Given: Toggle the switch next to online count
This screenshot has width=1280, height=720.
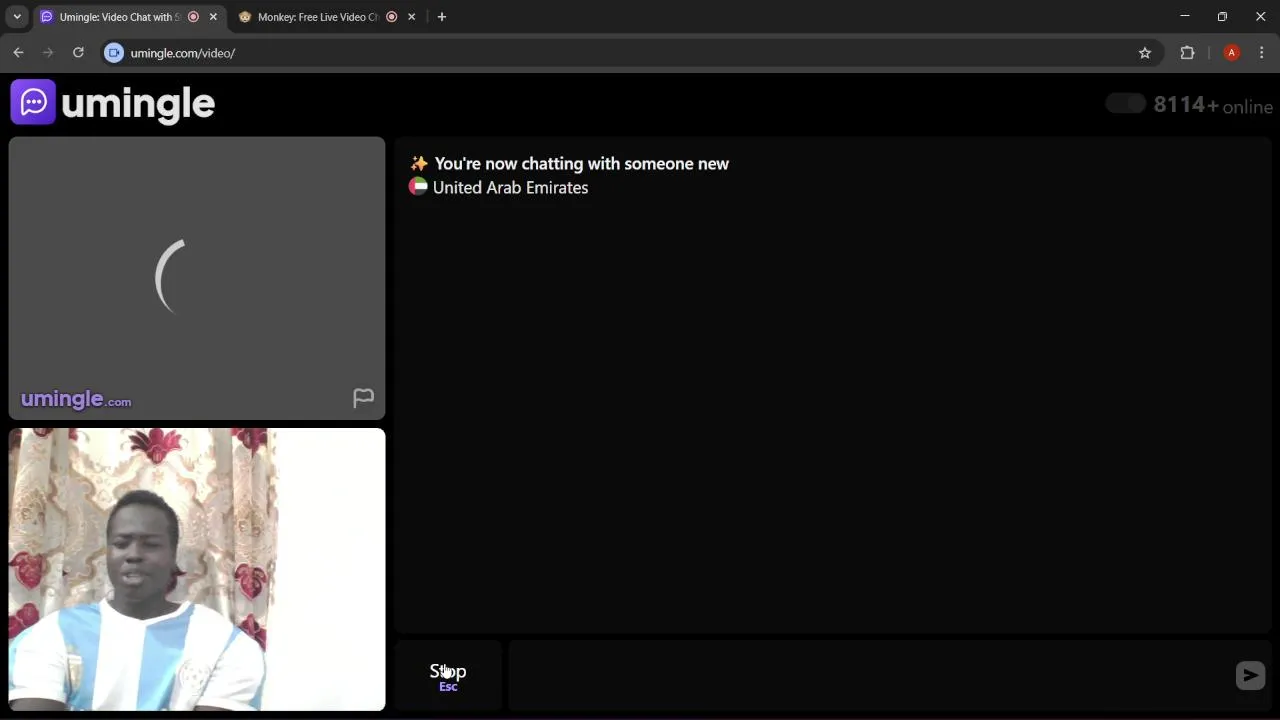Looking at the screenshot, I should pos(1125,104).
